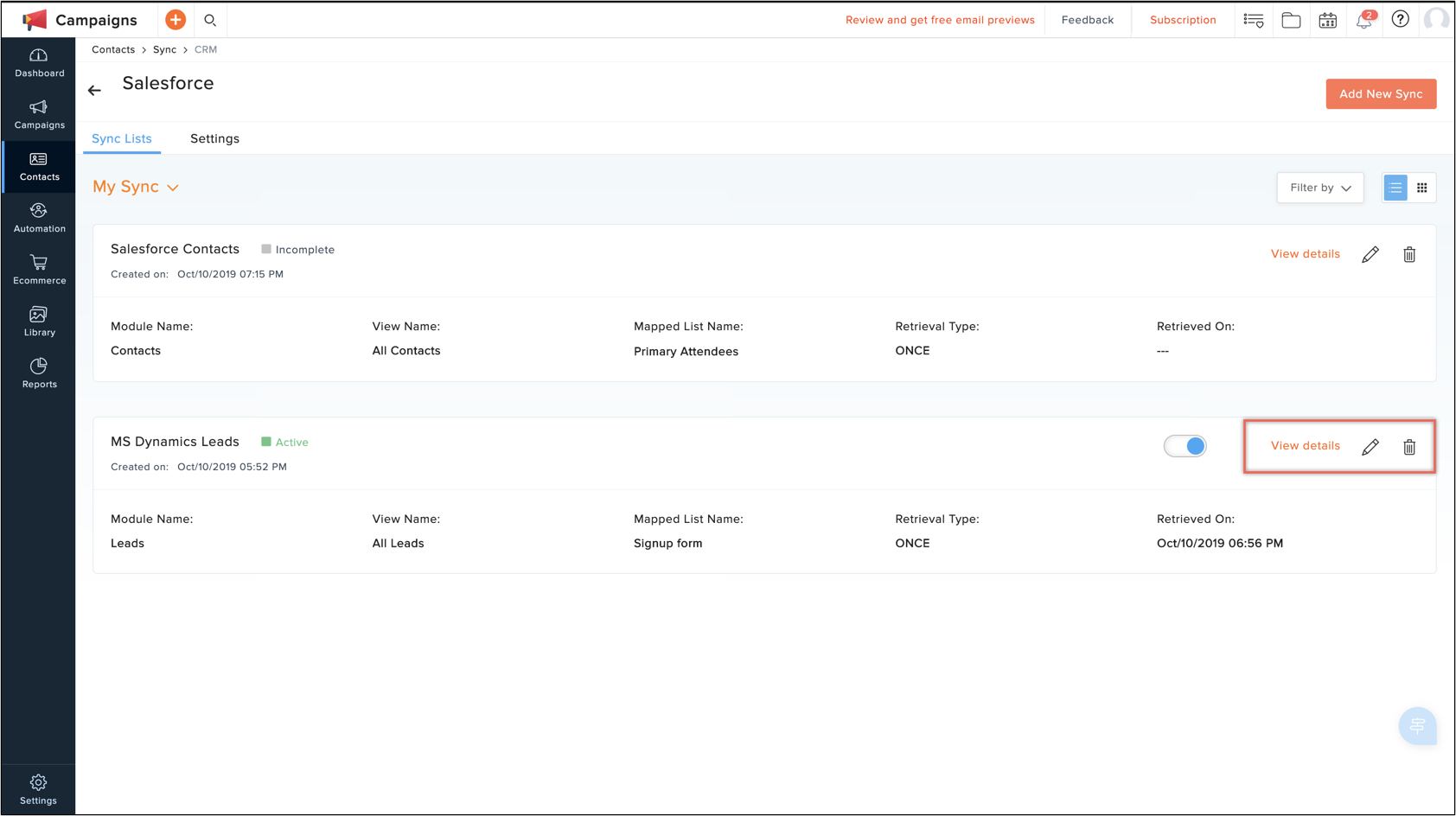
Task: Delete the MS Dynamics Leads sync
Action: tap(1409, 447)
